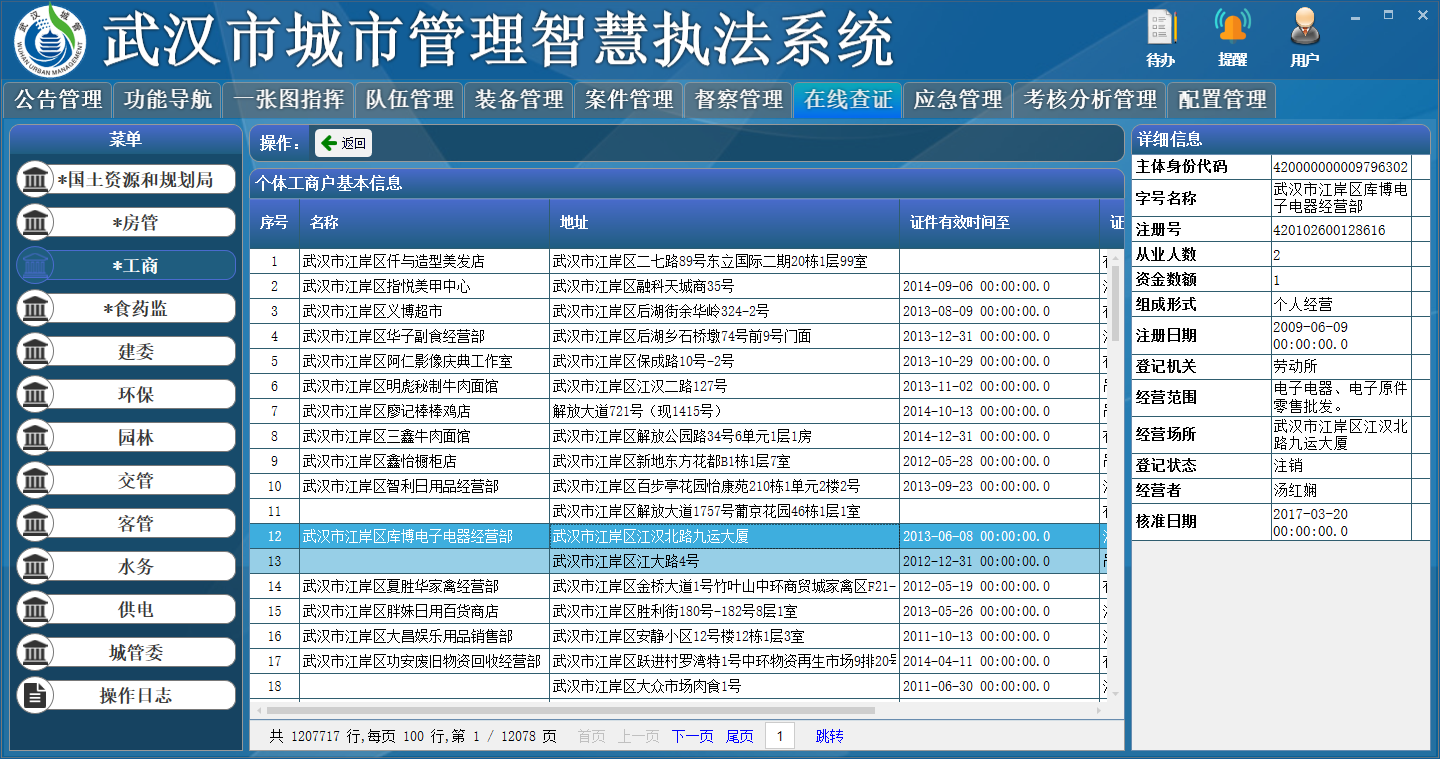The image size is (1440, 759).
Task: Click the green 返回 back arrow button
Action: [344, 143]
